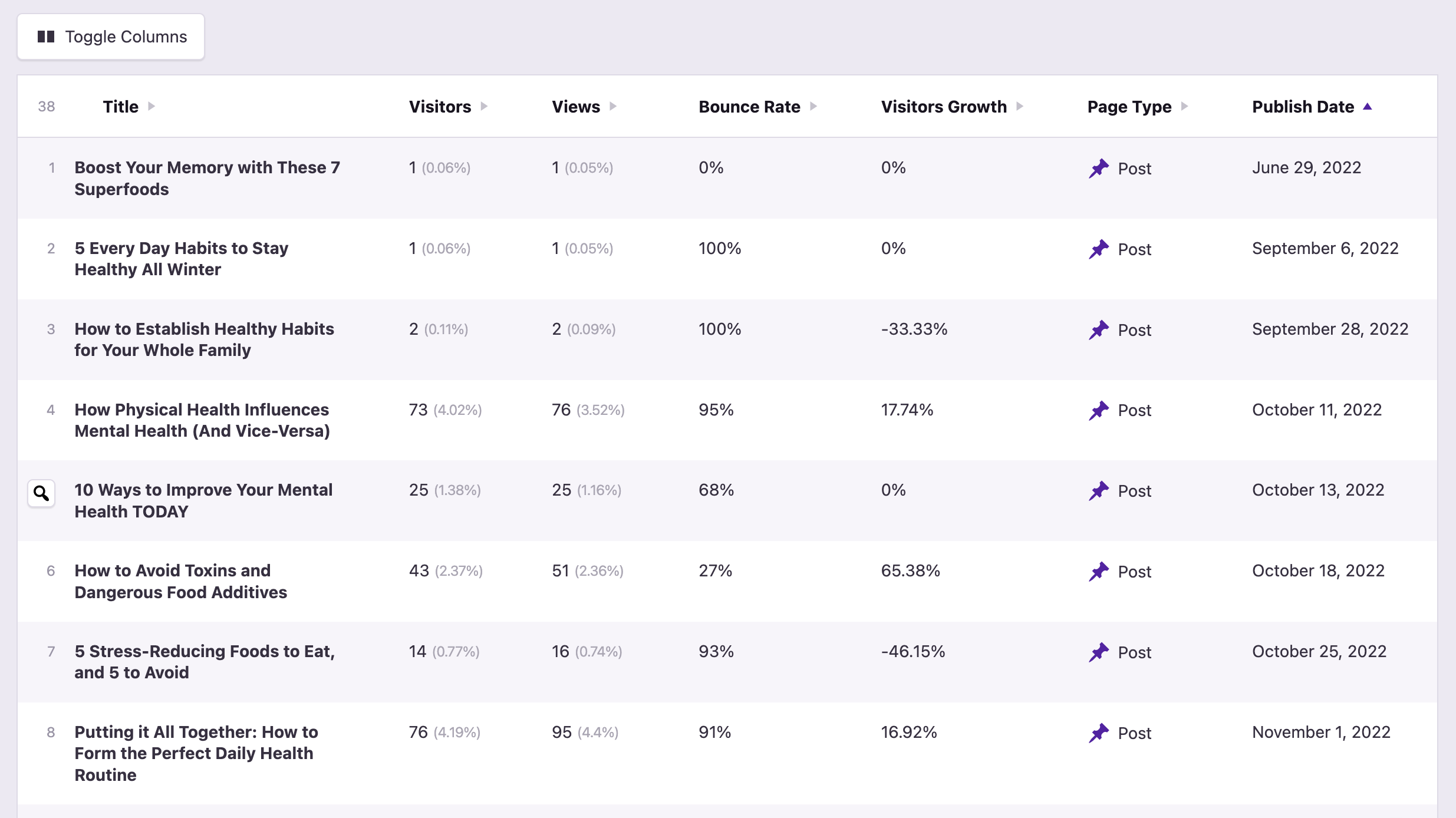Click the magnifier icon beside 10 Ways row
Screen dimensions: 1456x818
41,493
